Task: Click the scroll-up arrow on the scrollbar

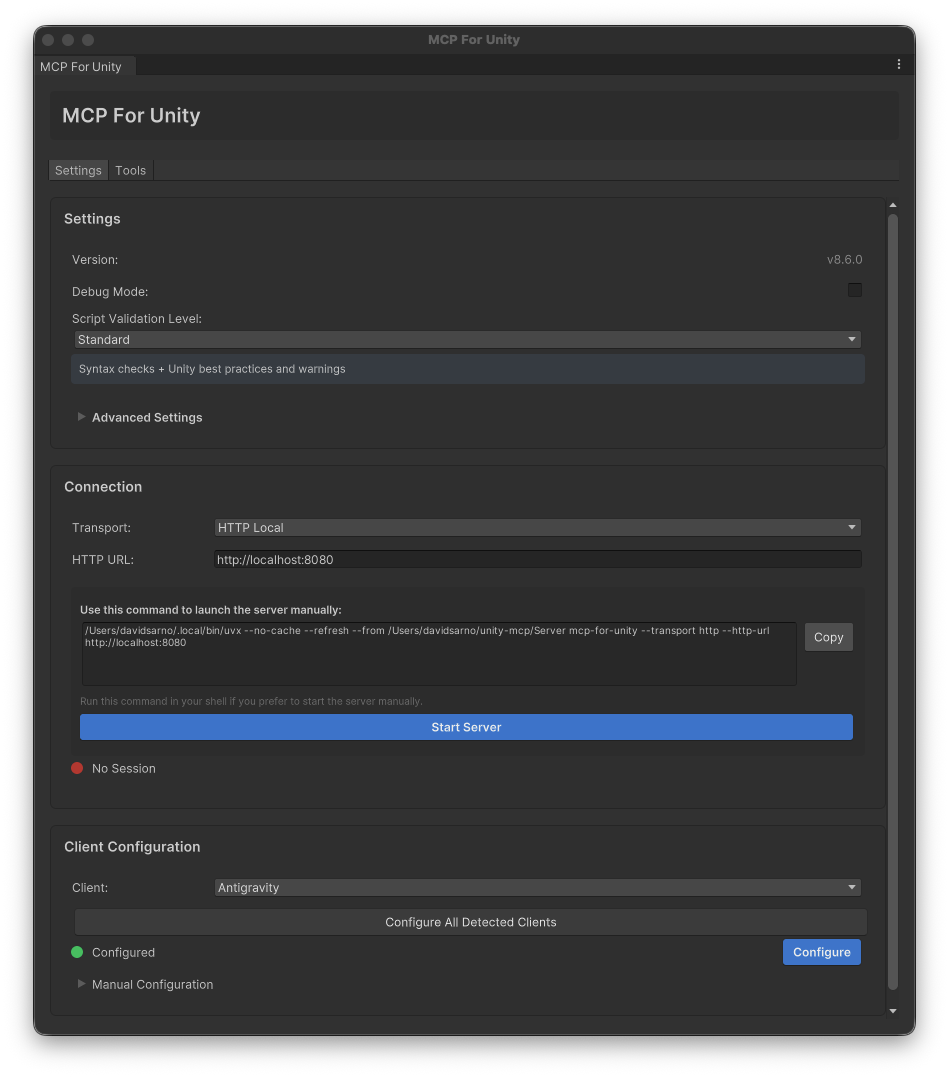Action: point(892,204)
